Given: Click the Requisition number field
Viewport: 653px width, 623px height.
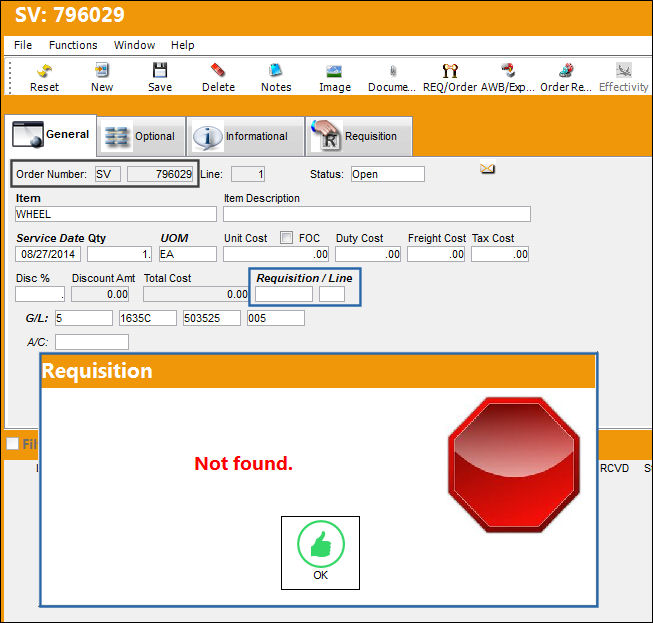Looking at the screenshot, I should point(284,294).
